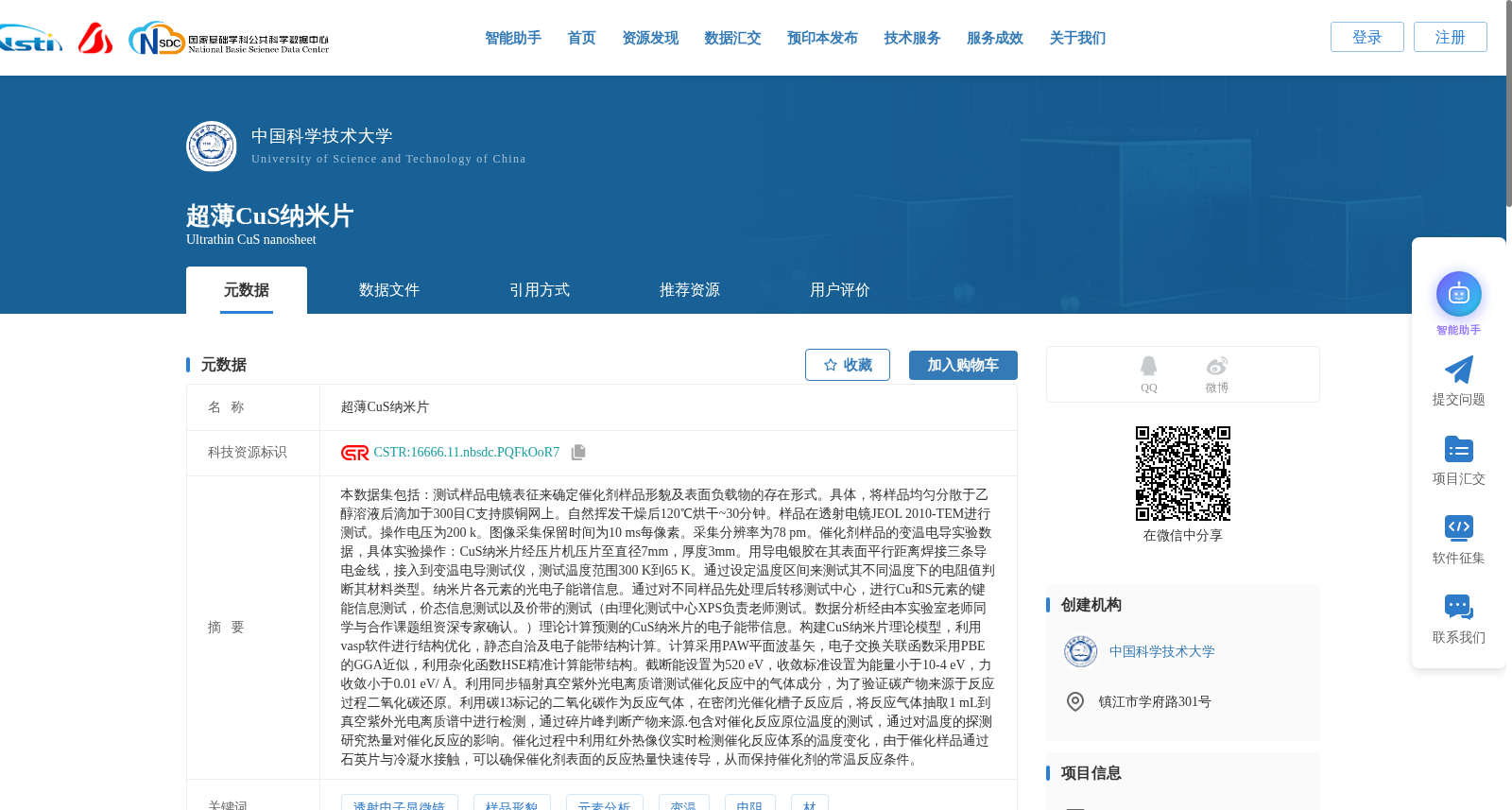This screenshot has width=1512, height=810.
Task: Click the page vertical scrollbar
Action: [1508, 104]
